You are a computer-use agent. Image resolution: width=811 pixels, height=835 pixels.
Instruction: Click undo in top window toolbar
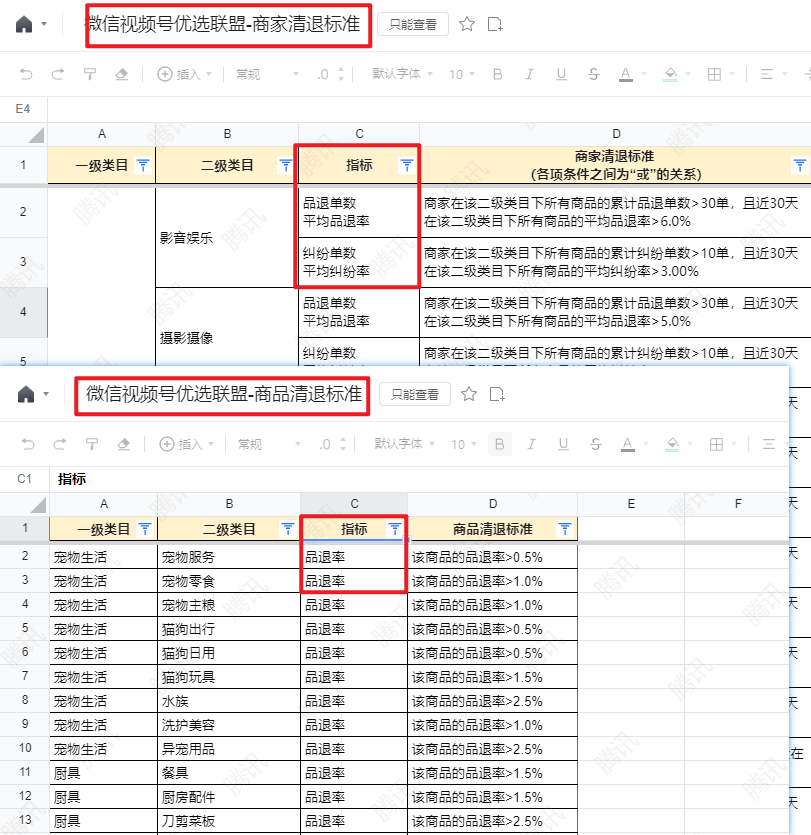click(26, 74)
